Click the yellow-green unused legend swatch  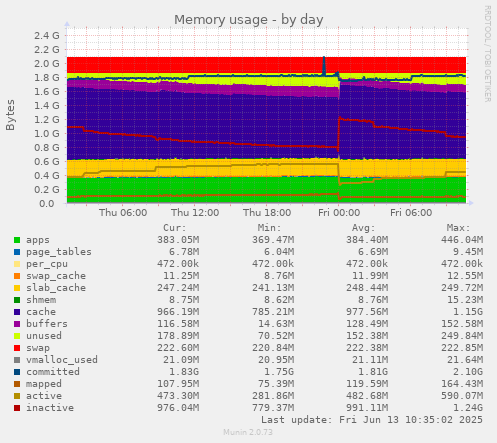tap(17, 336)
